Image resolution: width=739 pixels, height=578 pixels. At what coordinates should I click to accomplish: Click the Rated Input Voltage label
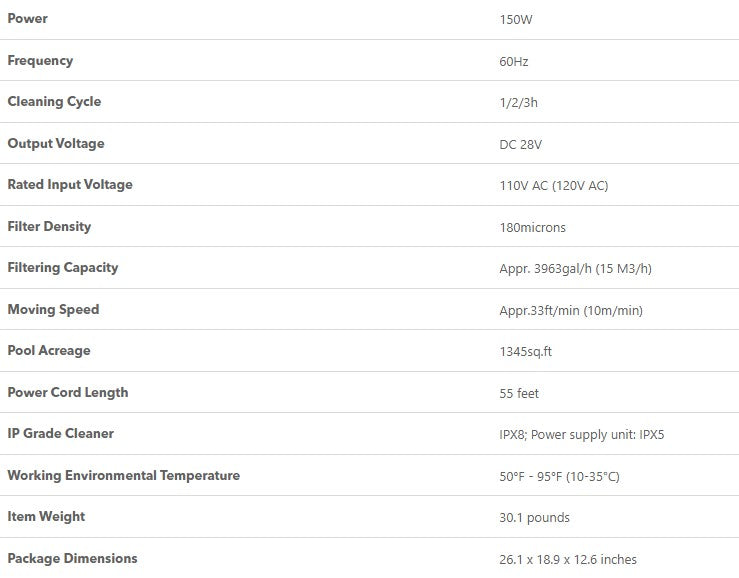pos(70,185)
